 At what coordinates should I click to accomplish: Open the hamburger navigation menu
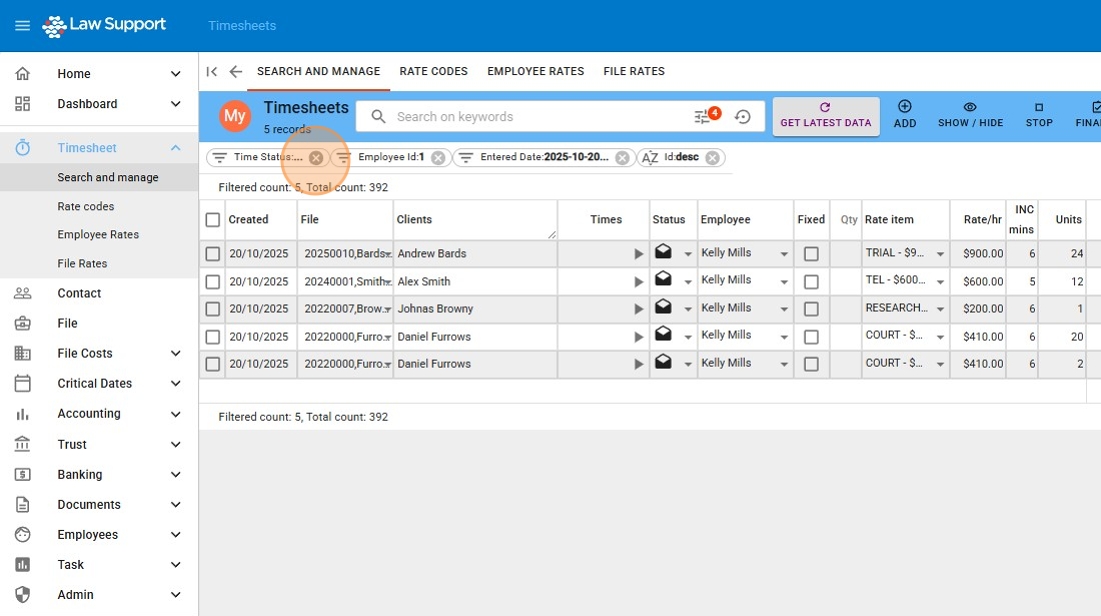(x=22, y=25)
